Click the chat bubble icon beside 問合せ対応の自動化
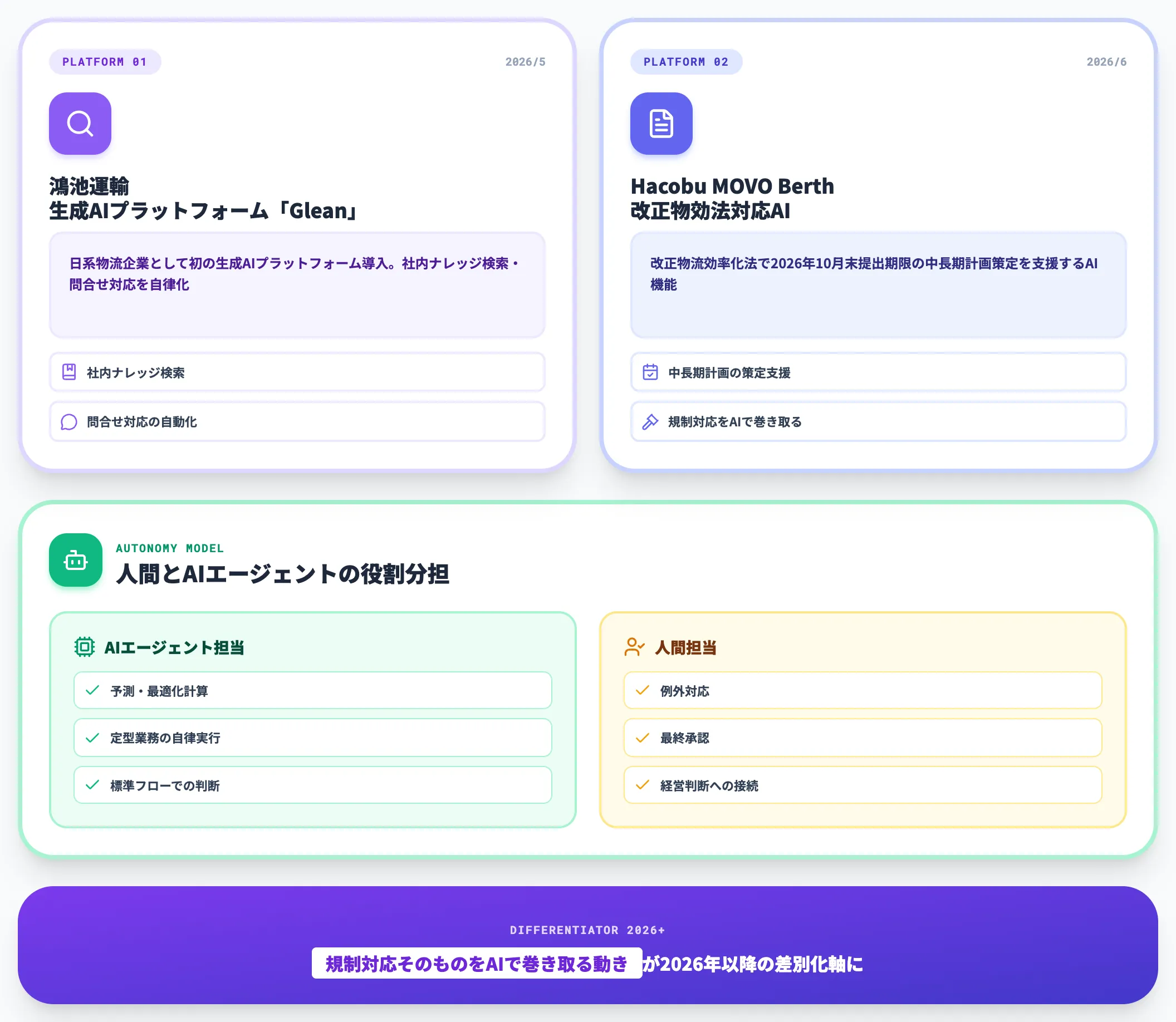 [x=69, y=421]
